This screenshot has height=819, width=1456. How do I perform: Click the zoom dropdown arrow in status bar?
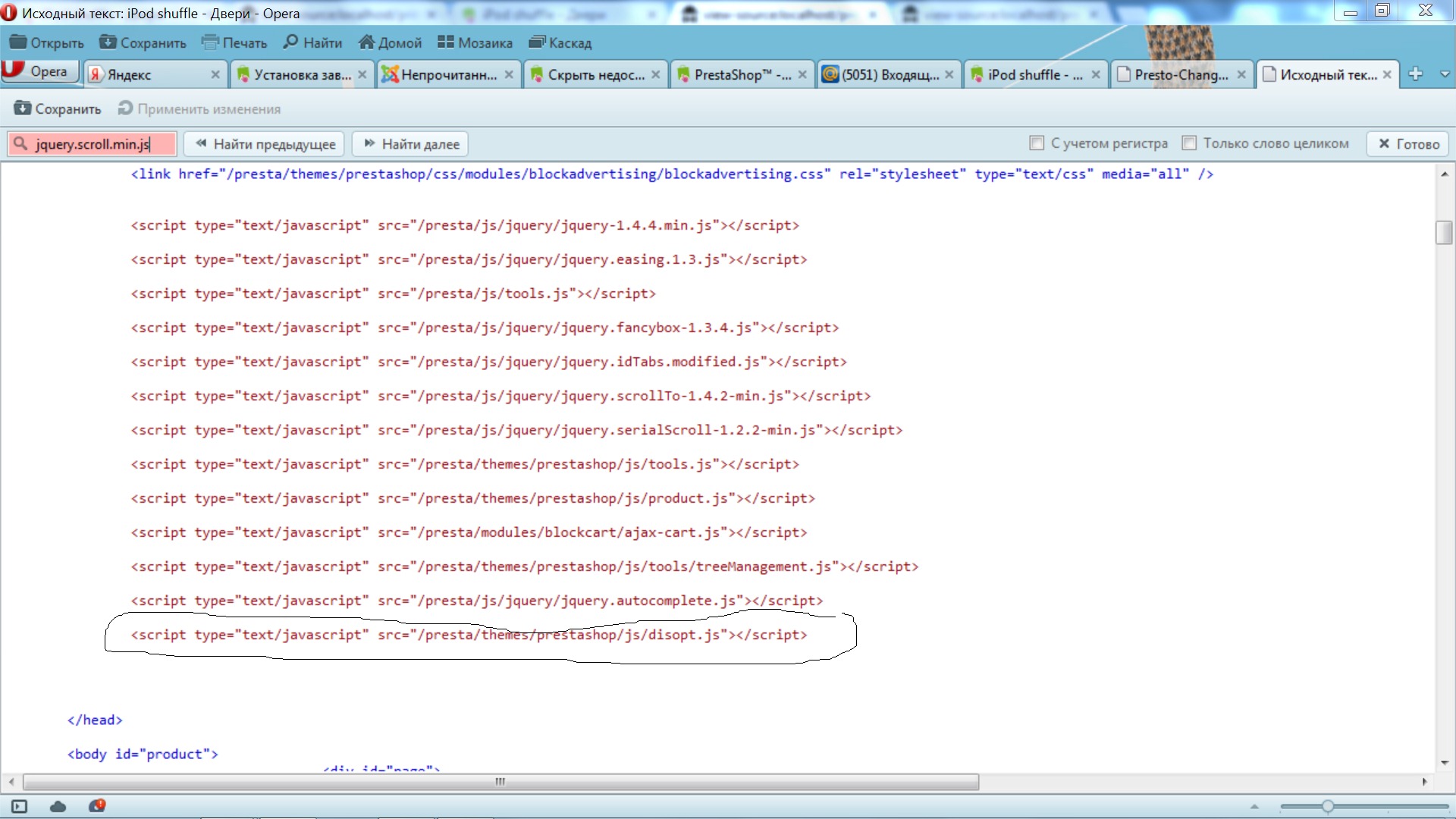coord(1254,806)
